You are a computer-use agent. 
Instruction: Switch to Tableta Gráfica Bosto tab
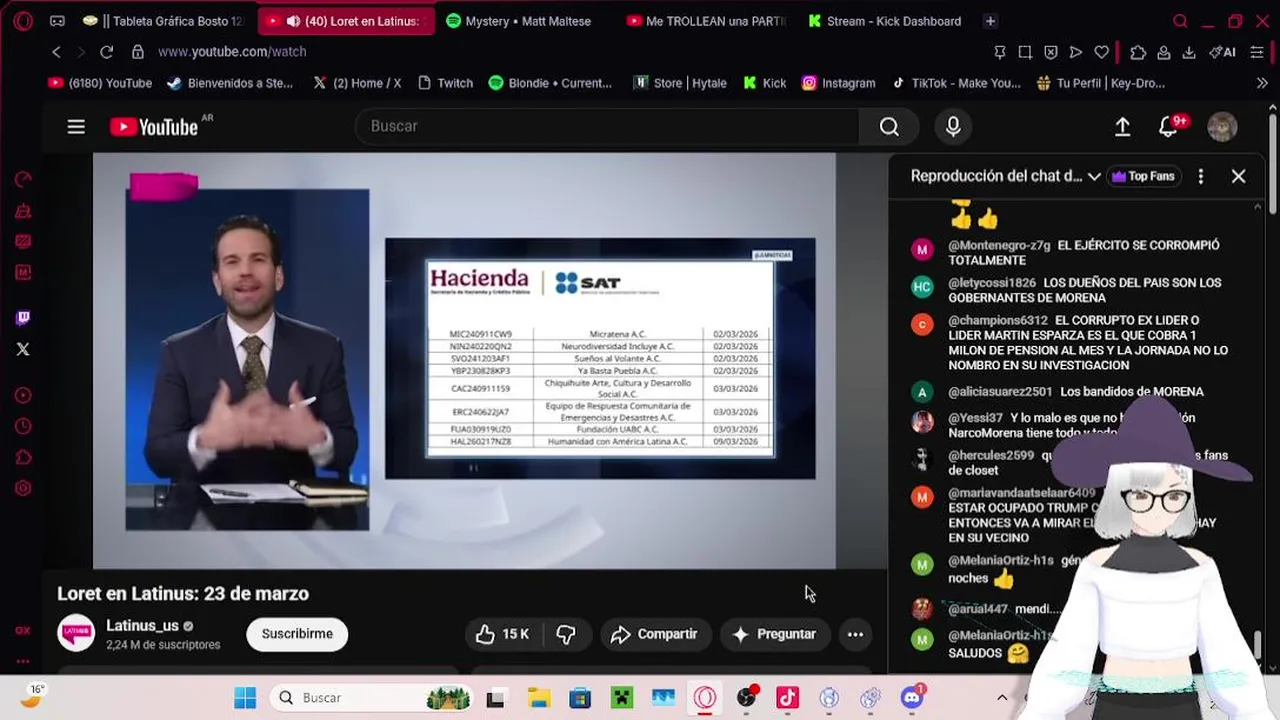(x=165, y=21)
